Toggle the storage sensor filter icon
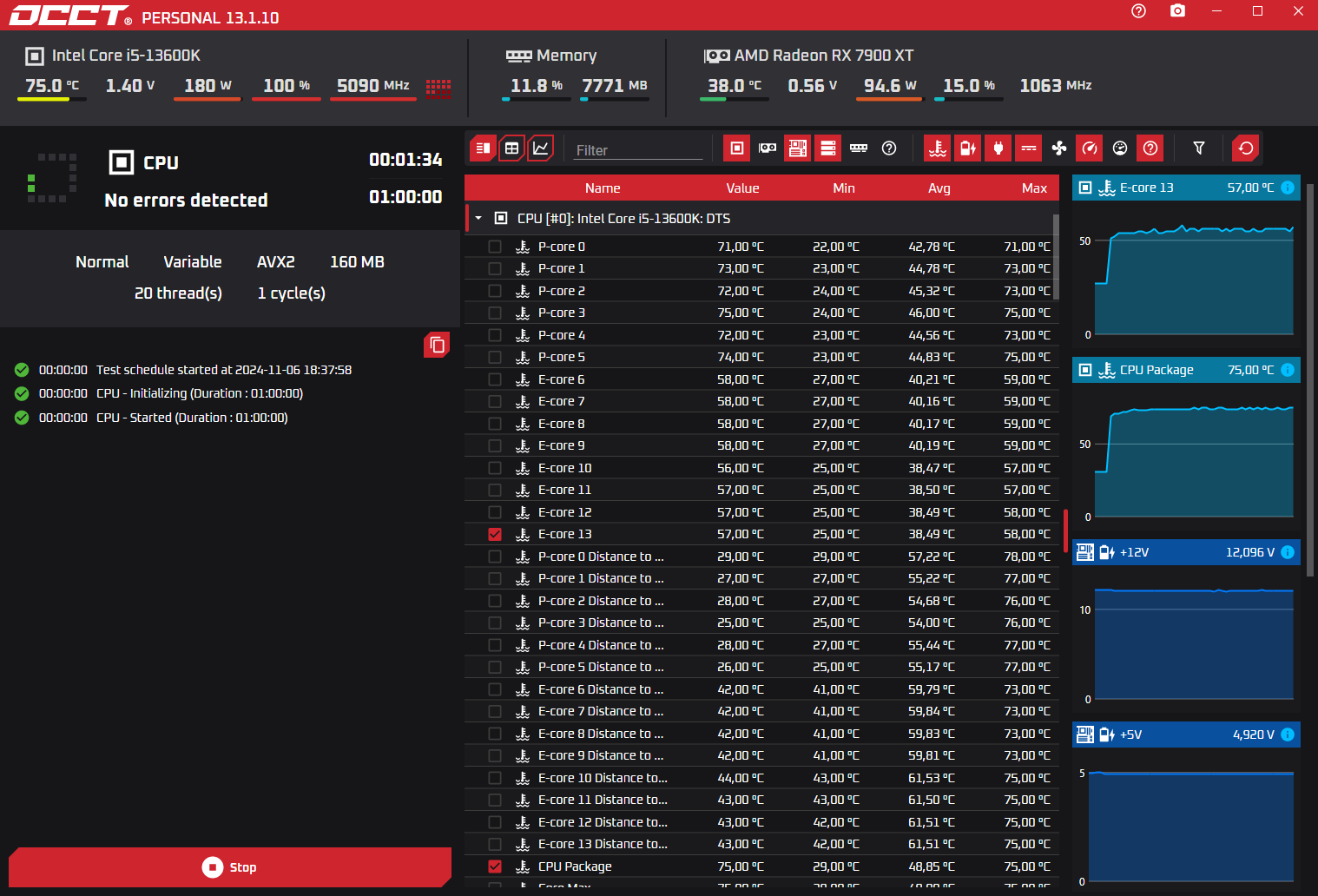Image resolution: width=1318 pixels, height=896 pixels. pos(828,148)
